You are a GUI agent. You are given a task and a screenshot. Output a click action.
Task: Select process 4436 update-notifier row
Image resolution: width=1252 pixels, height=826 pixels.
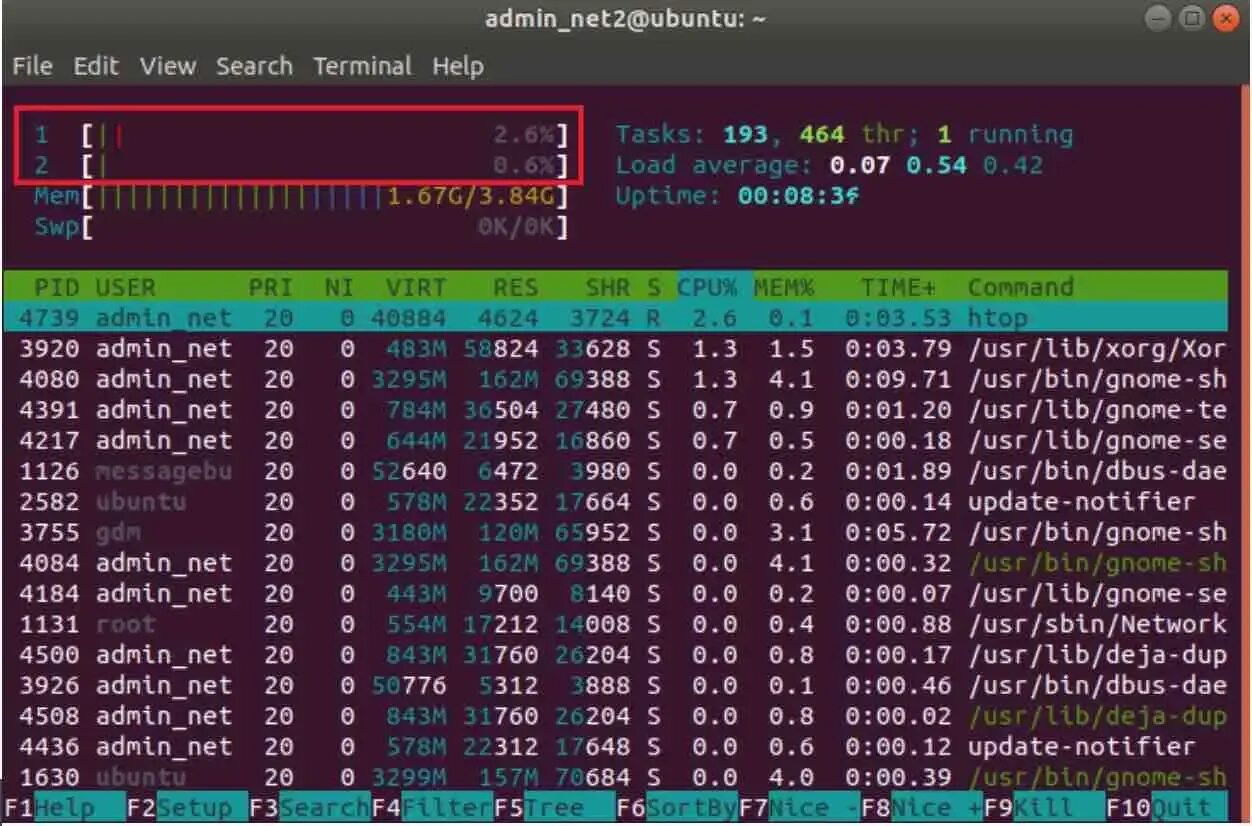[615, 746]
